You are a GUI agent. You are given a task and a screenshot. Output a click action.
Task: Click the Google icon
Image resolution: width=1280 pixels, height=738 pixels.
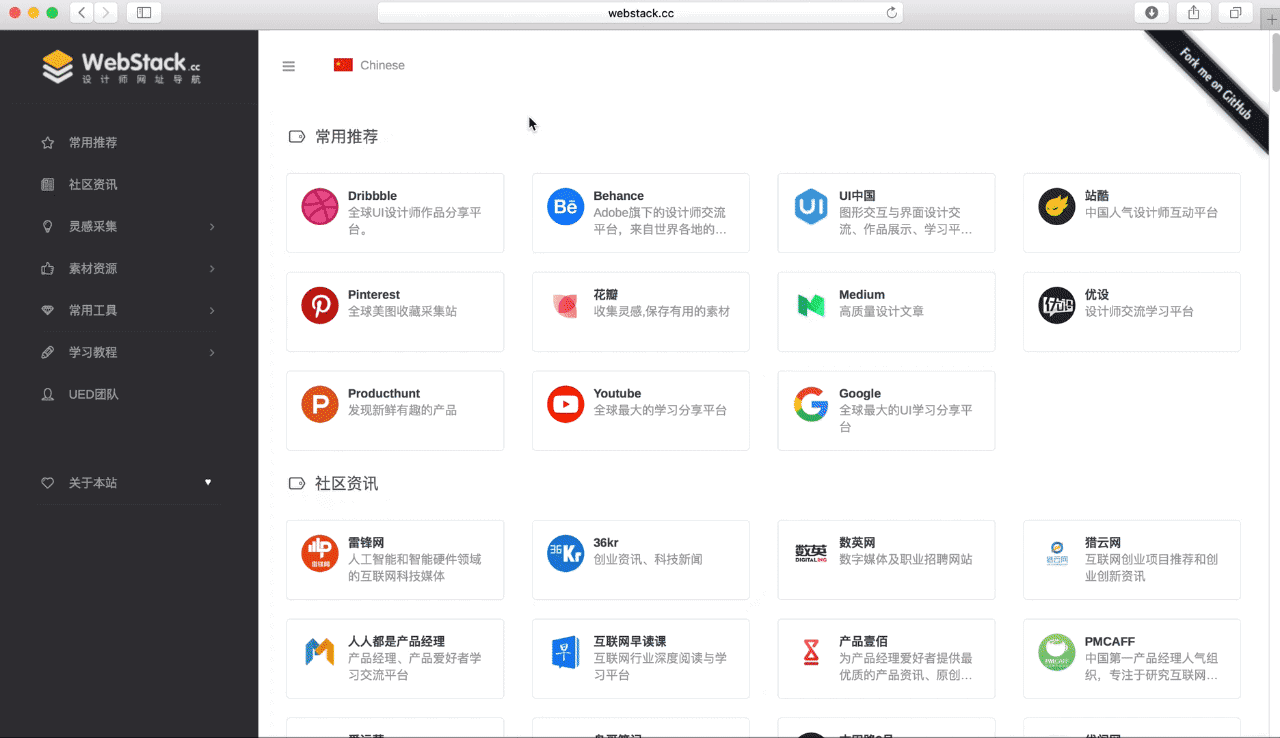[810, 404]
